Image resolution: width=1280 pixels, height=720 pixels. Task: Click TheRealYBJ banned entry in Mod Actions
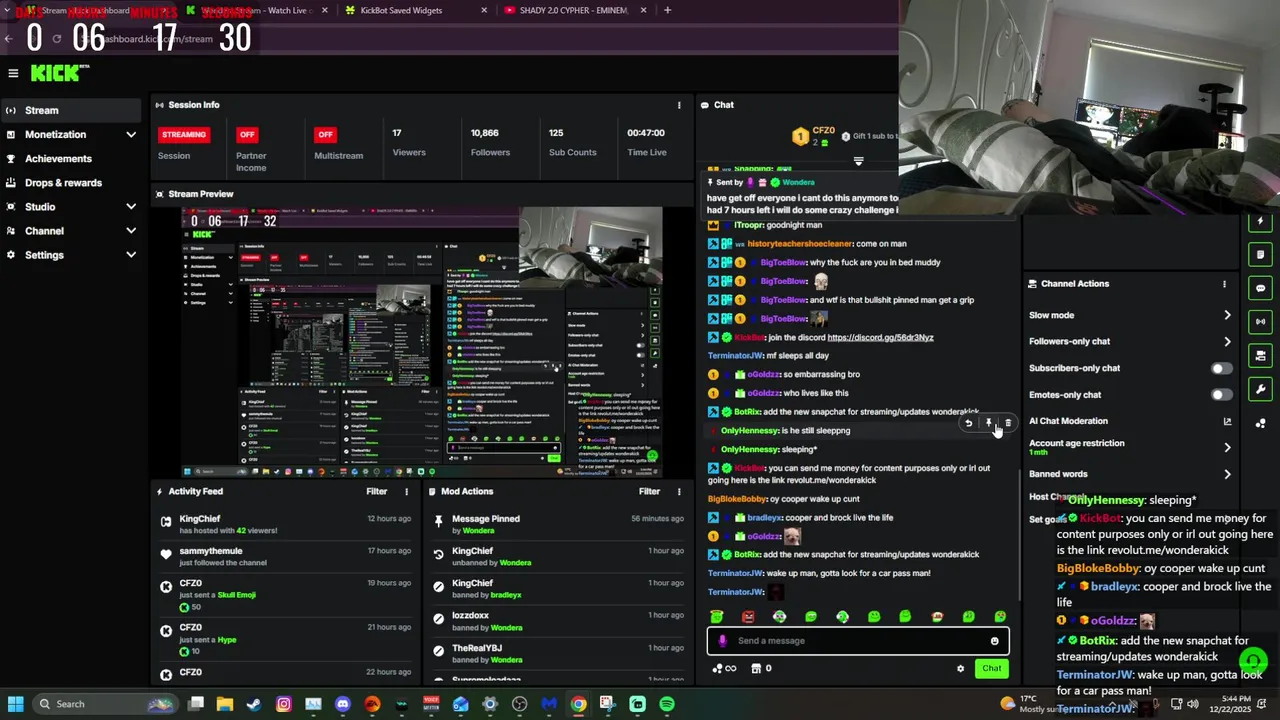tap(477, 648)
